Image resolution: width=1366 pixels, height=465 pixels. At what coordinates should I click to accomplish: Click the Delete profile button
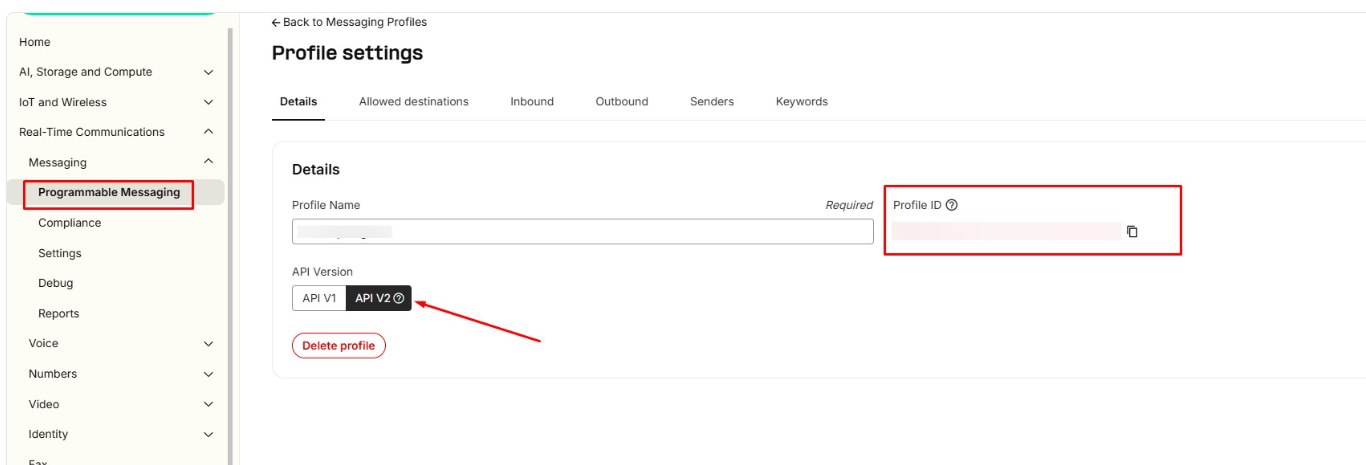tap(338, 346)
